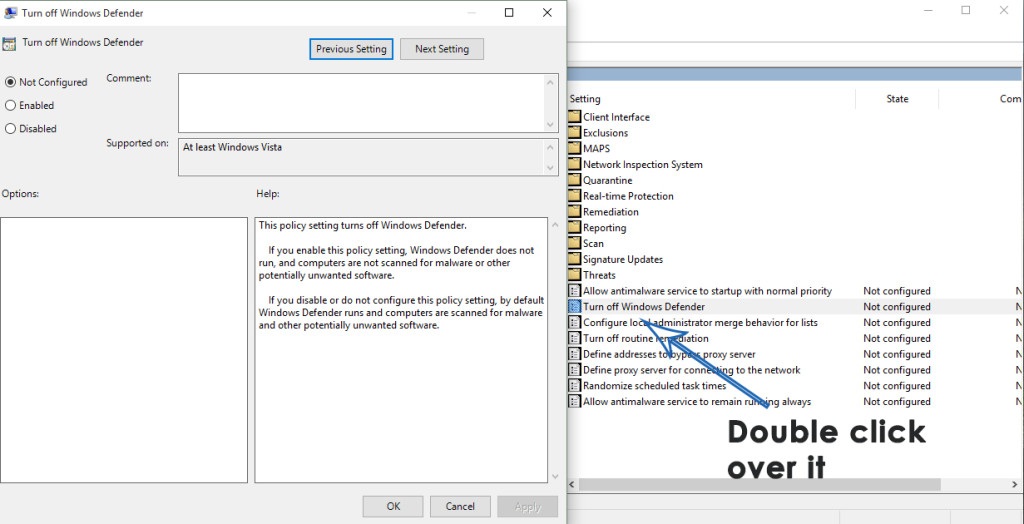Click 'Define proxy server for connecting to the network'
This screenshot has height=524, width=1024.
[x=692, y=370]
